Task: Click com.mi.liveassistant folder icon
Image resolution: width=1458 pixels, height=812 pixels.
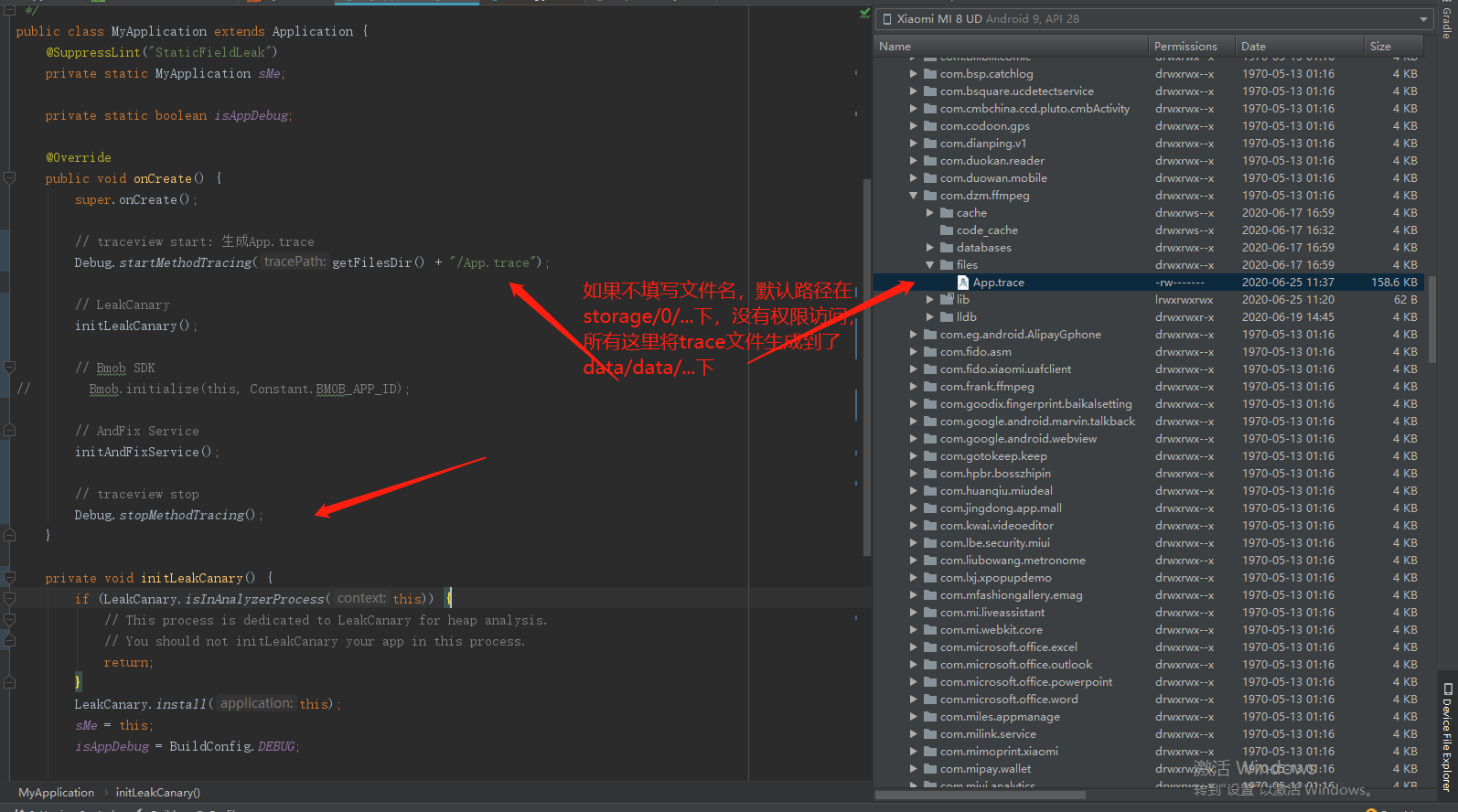Action: click(930, 613)
